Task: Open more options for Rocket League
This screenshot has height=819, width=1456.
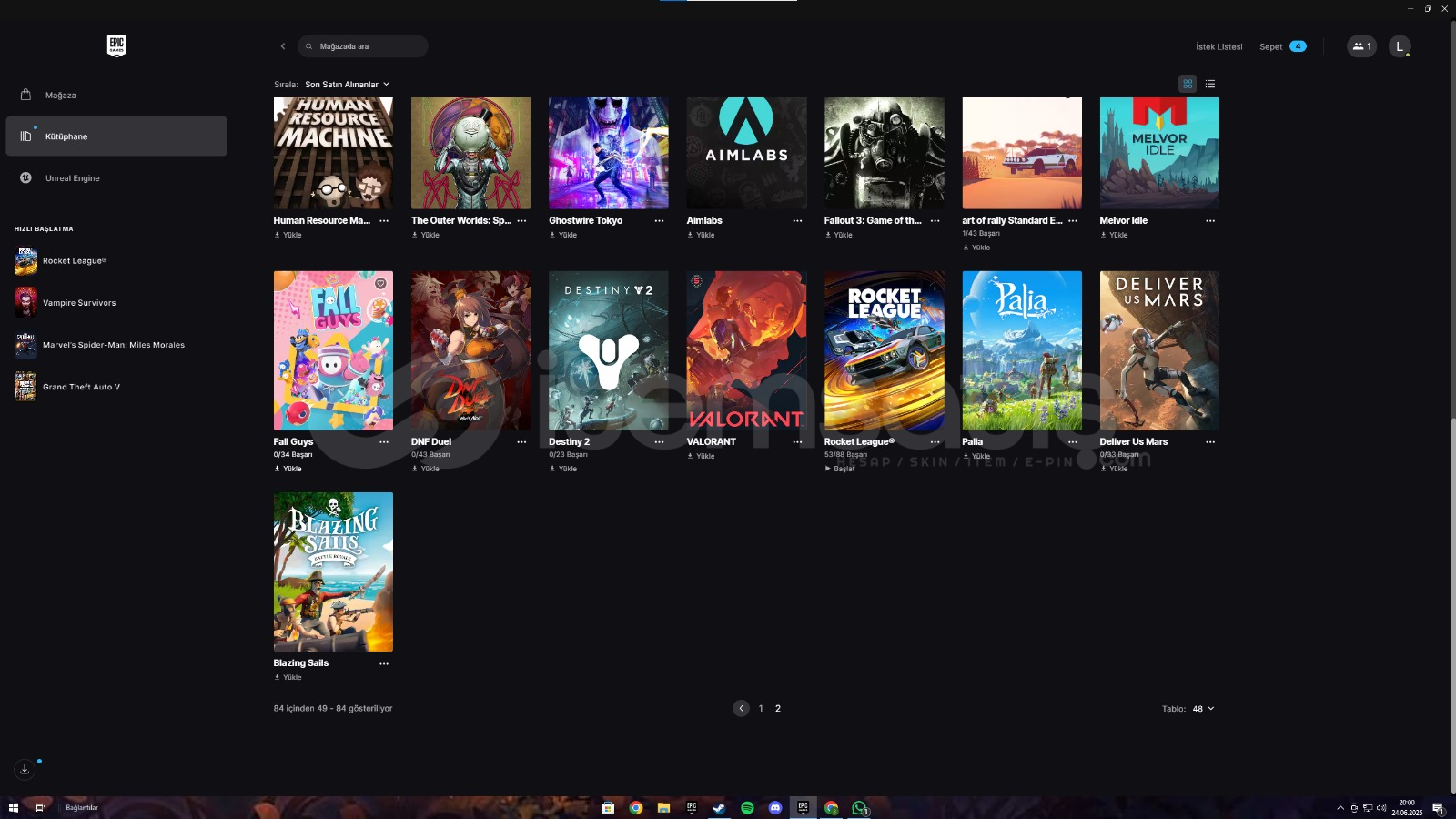Action: click(x=935, y=442)
